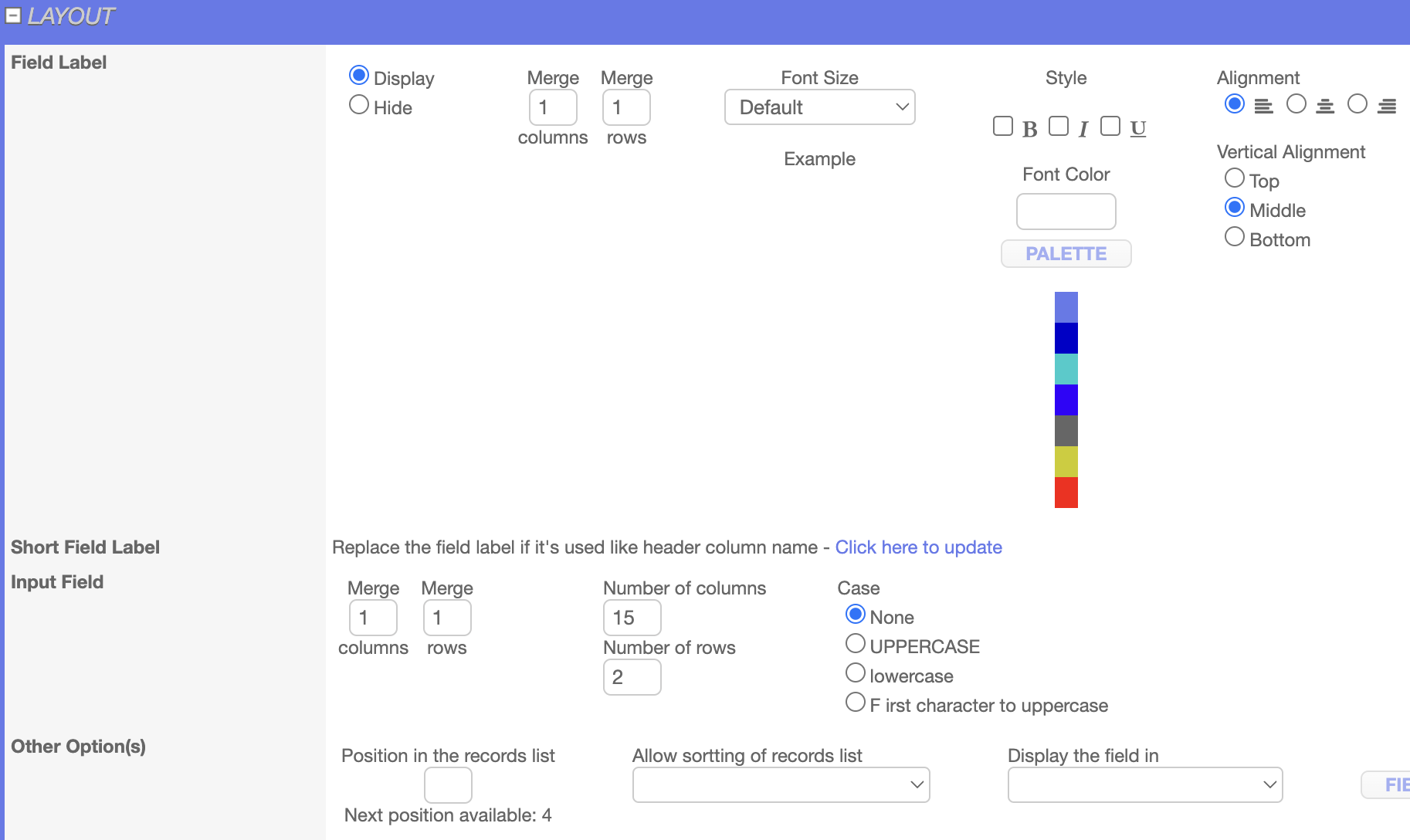The width and height of the screenshot is (1410, 840).
Task: Open Allow sorting of records list dropdown
Action: pyautogui.click(x=781, y=784)
